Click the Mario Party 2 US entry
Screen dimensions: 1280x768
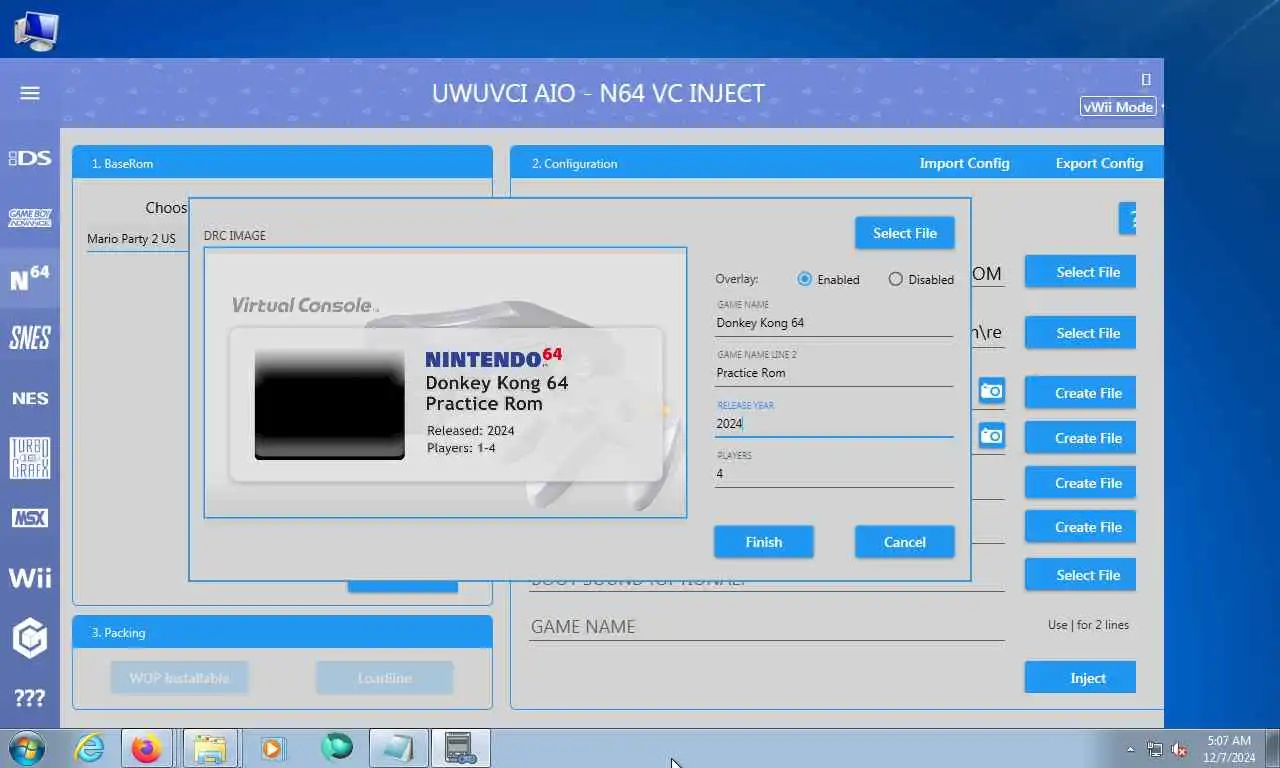tap(131, 239)
